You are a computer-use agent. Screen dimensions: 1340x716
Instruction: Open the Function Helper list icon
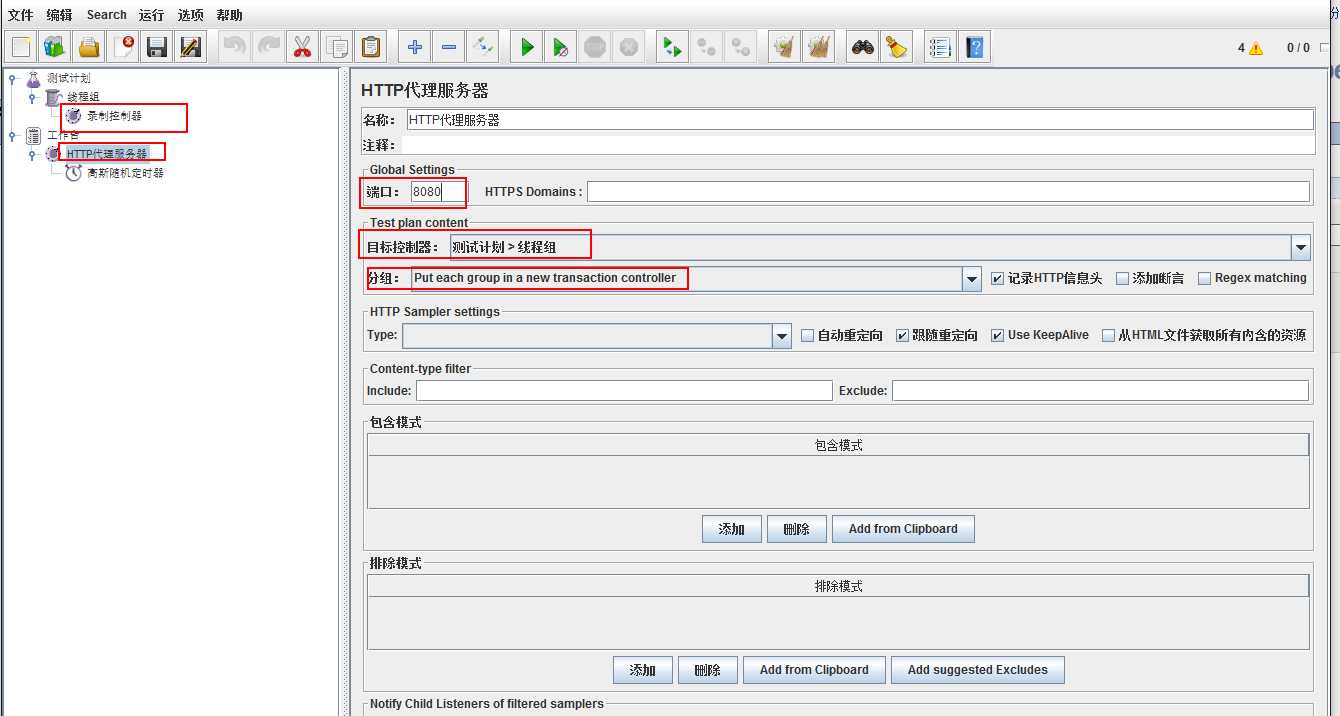coord(939,47)
